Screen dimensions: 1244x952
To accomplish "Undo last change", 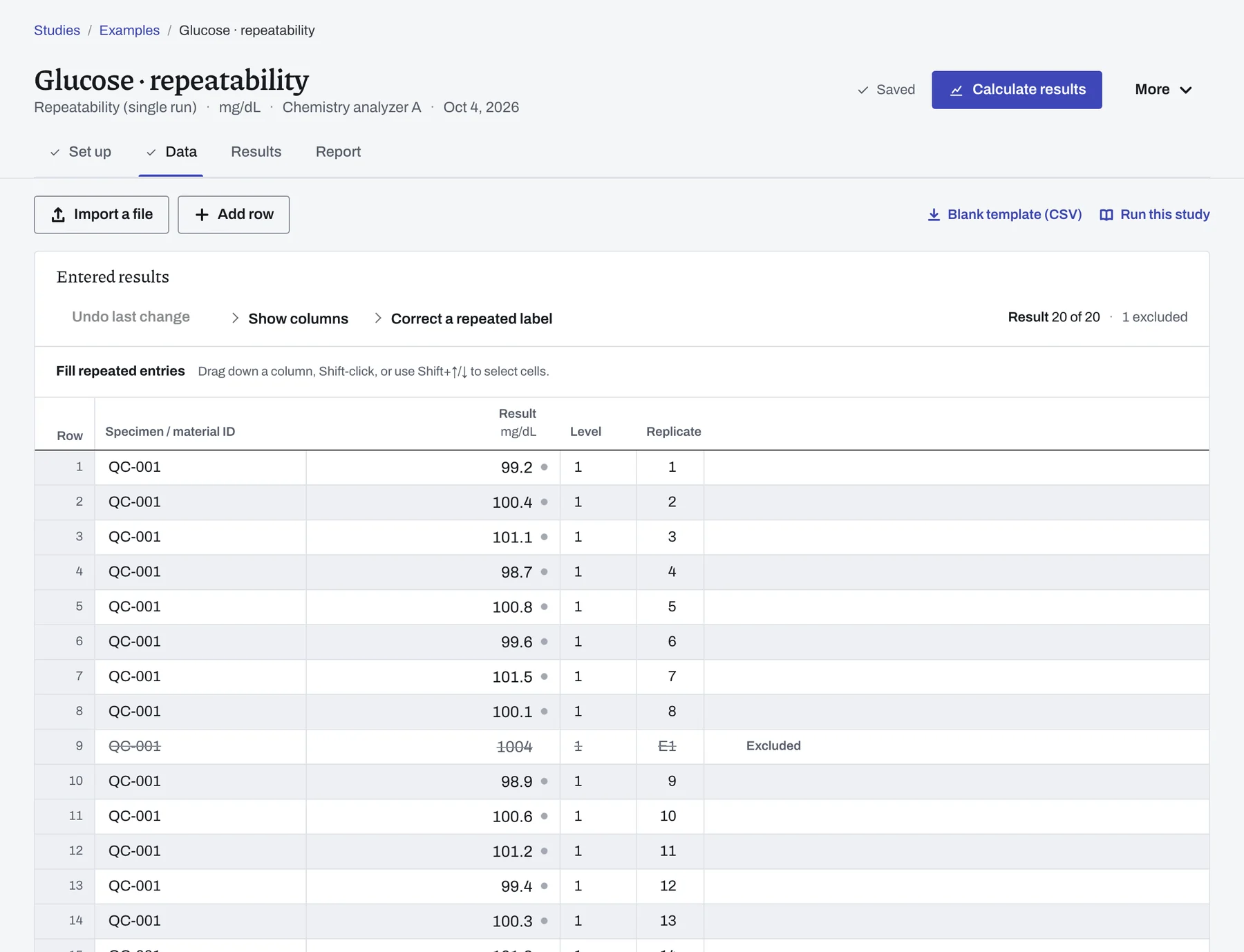I will pos(131,316).
